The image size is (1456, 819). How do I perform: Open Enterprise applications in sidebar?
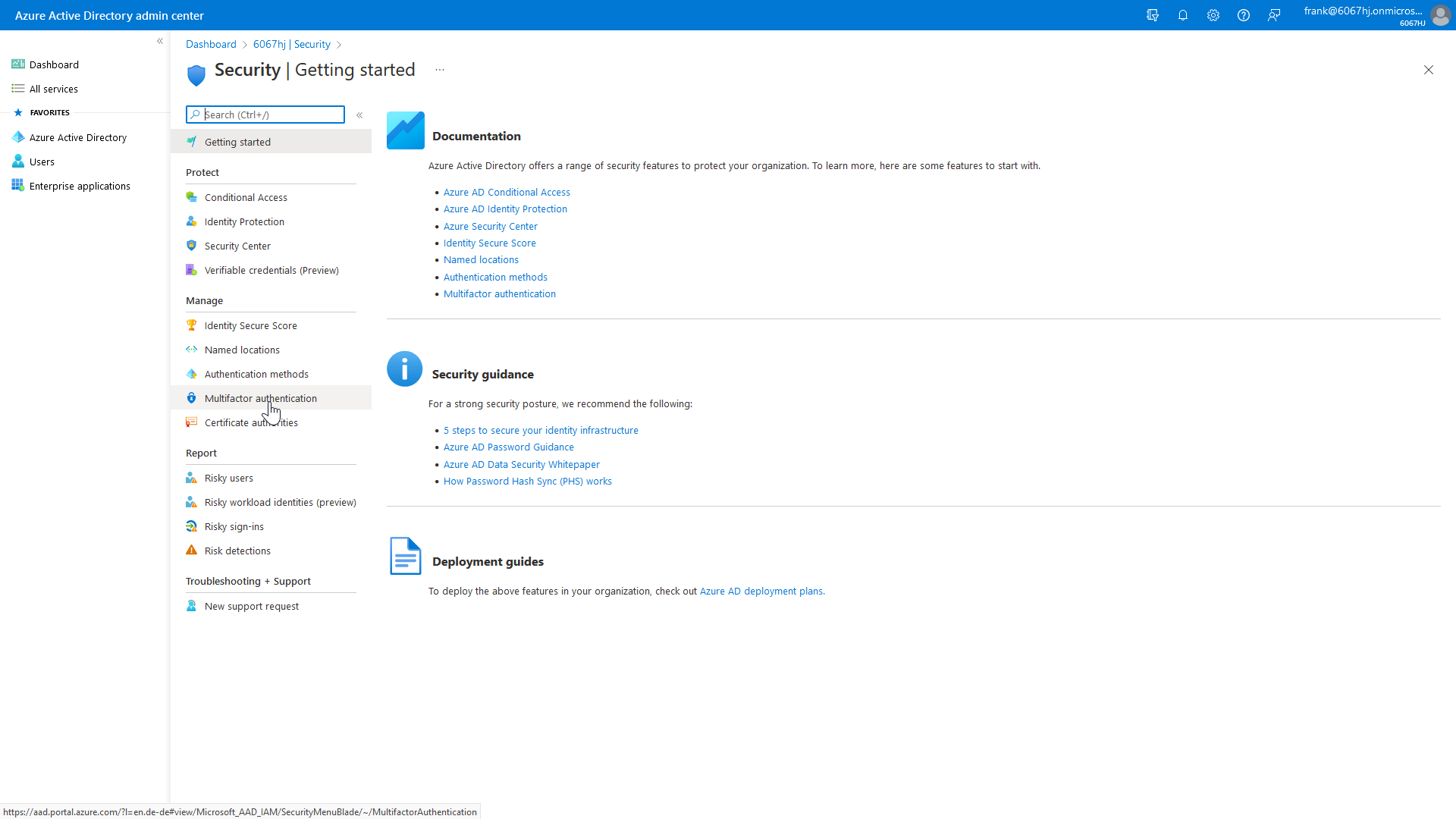[x=79, y=186]
